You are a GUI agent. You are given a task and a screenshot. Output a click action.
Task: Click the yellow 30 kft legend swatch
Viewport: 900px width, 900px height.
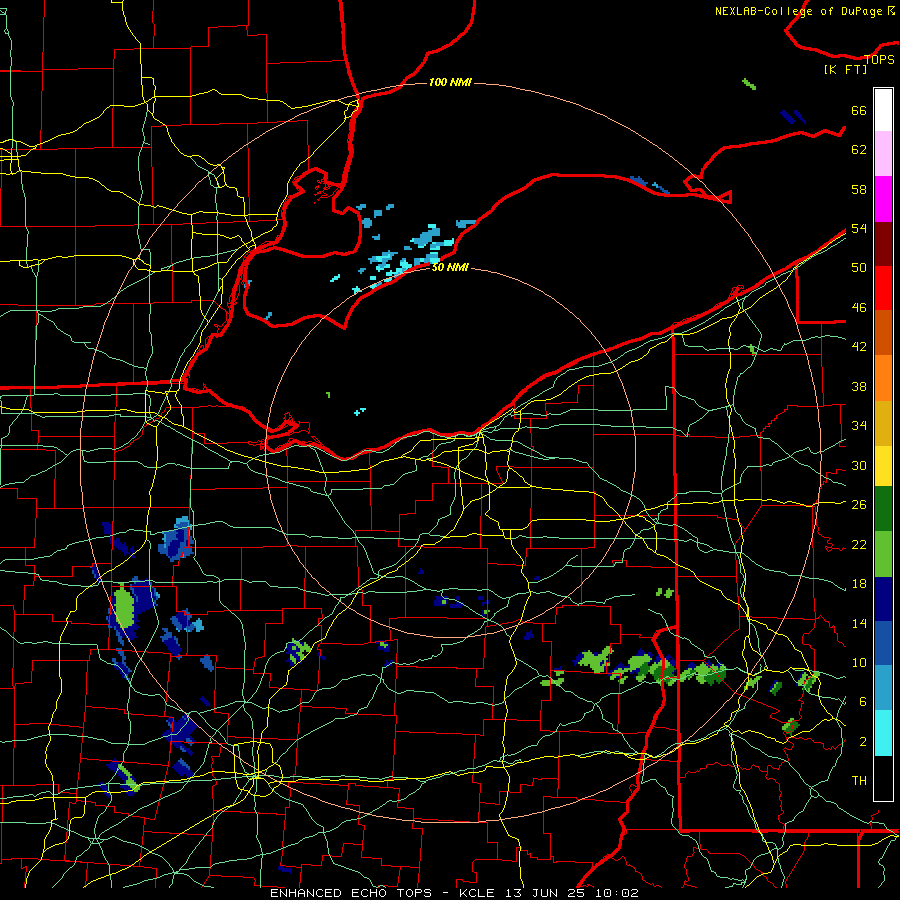(x=883, y=466)
